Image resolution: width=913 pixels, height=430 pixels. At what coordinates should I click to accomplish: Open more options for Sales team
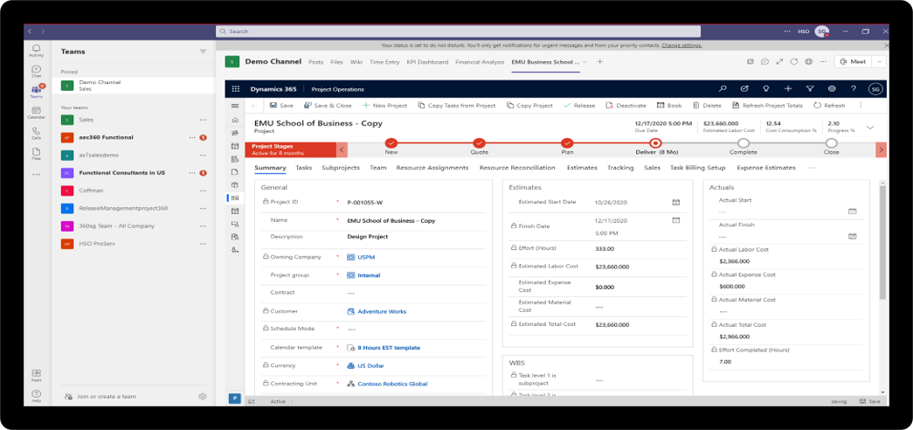click(203, 119)
